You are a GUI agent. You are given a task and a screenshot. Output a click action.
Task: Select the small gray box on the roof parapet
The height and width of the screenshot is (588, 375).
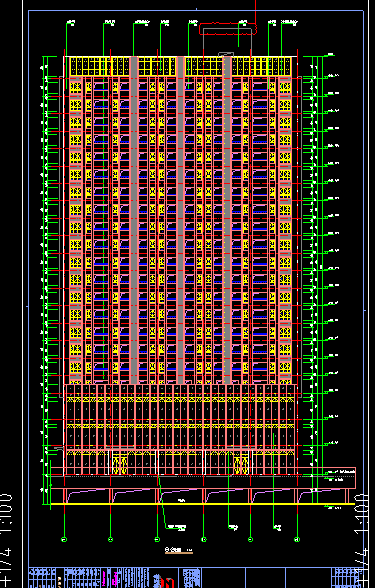point(226,55)
